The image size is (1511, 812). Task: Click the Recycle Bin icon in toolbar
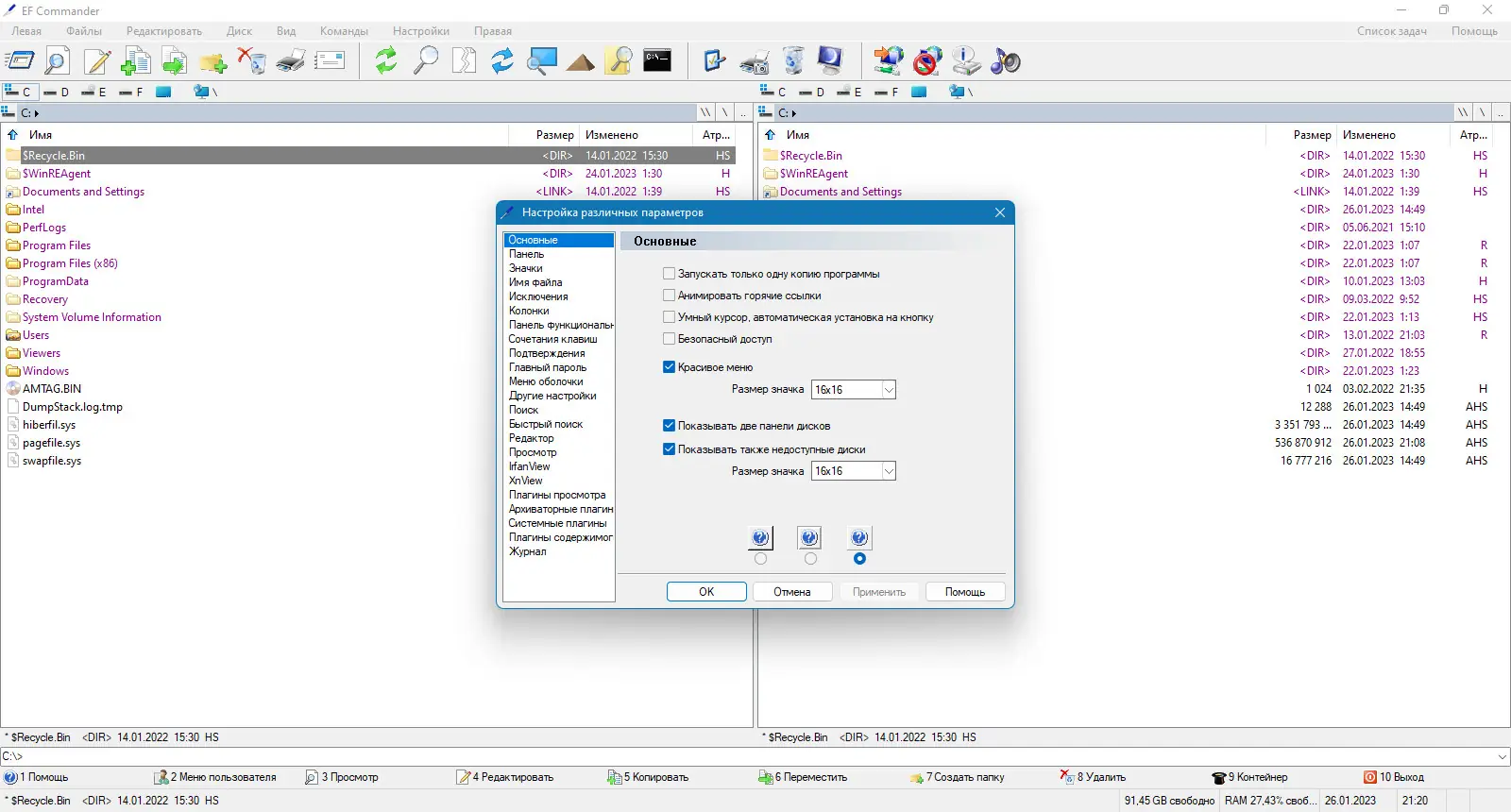tap(794, 61)
